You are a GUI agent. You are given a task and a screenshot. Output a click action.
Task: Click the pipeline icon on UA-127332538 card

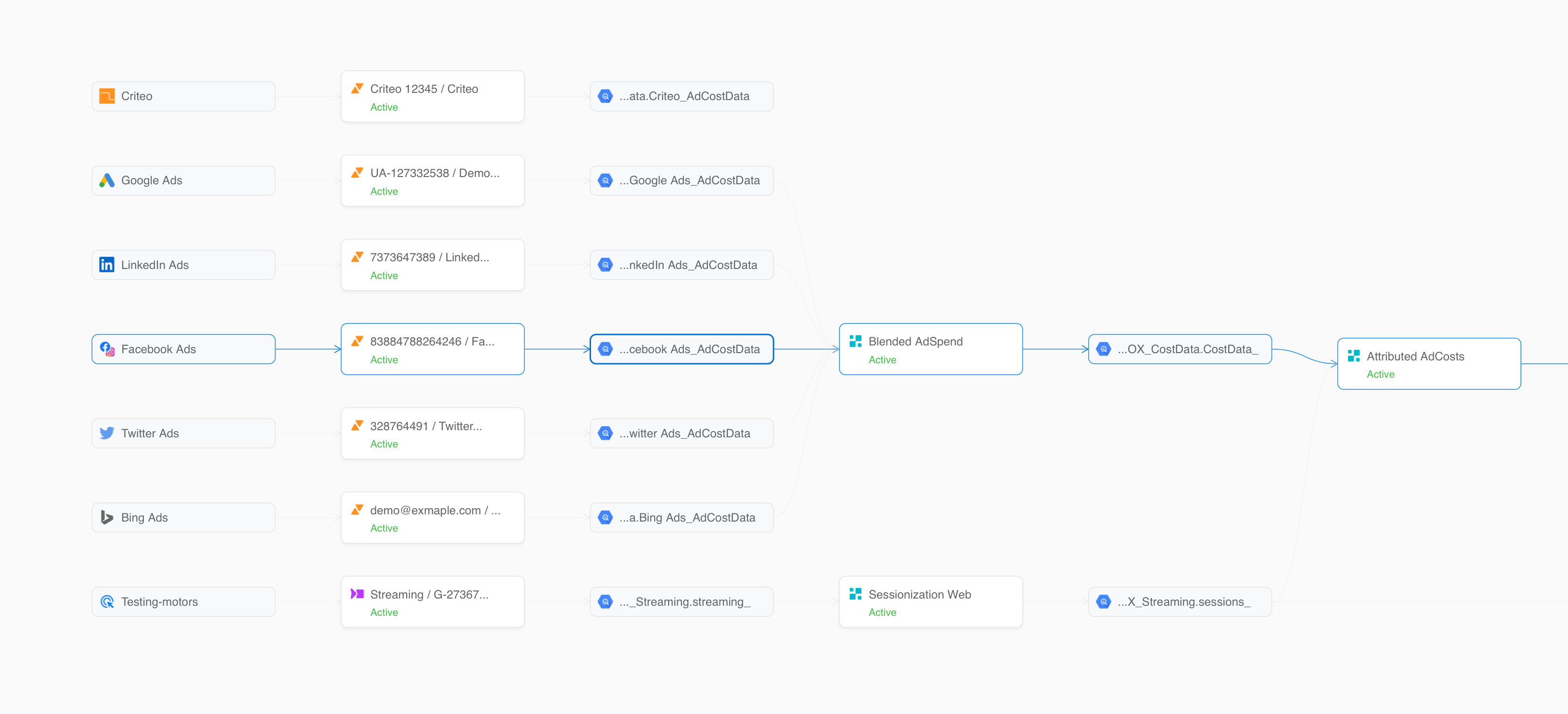click(x=357, y=173)
